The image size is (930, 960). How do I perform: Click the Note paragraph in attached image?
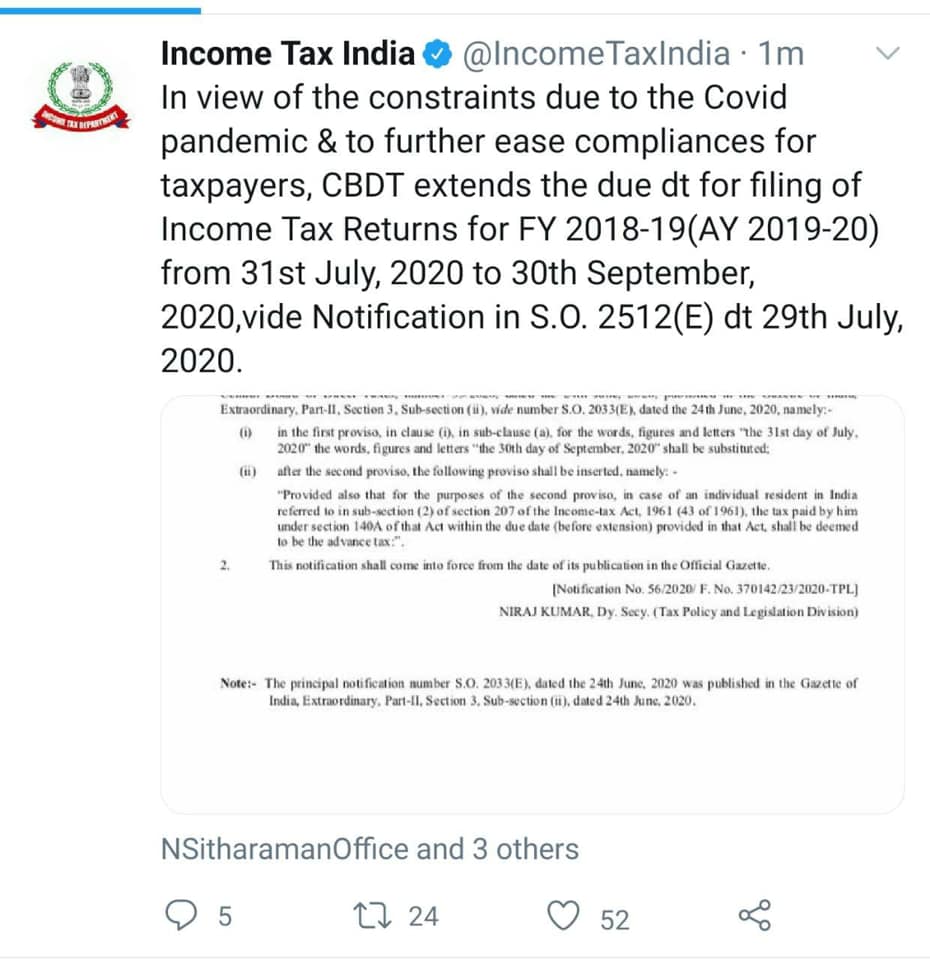coord(539,692)
